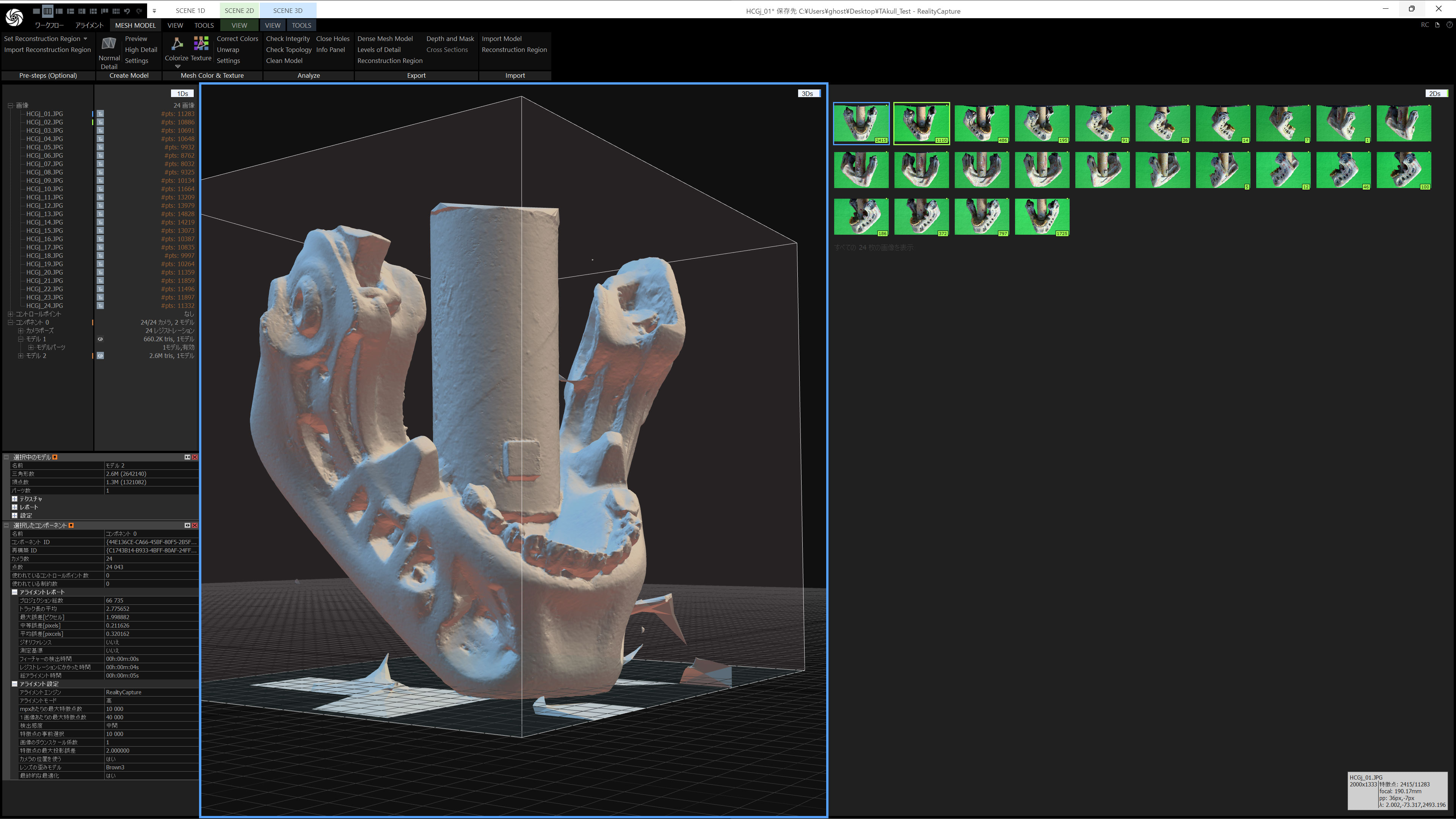Screen dimensions: 1456x819
Task: Click the document icon next to RC
Action: (1437, 25)
